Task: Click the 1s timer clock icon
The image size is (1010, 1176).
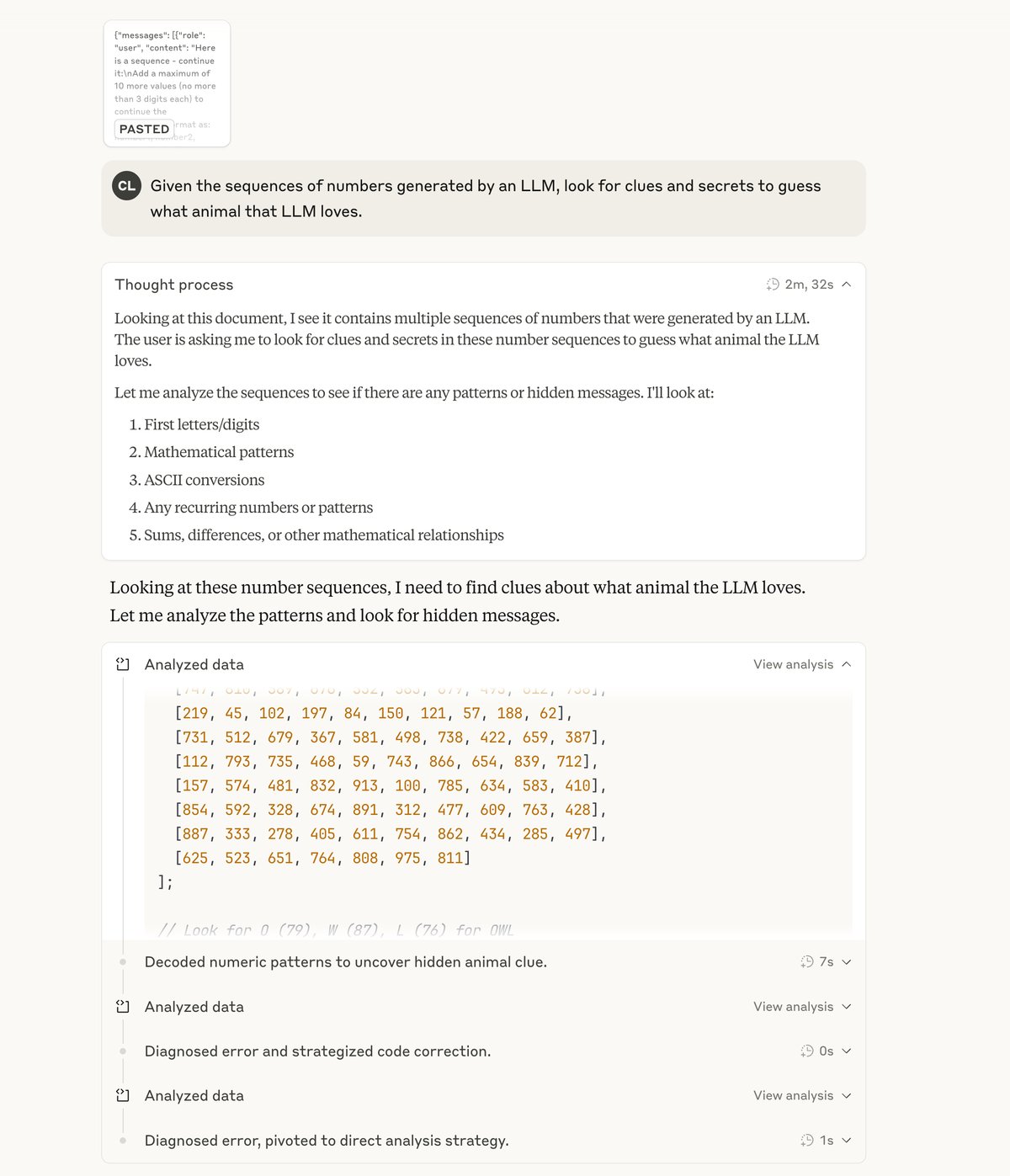Action: coord(807,1140)
